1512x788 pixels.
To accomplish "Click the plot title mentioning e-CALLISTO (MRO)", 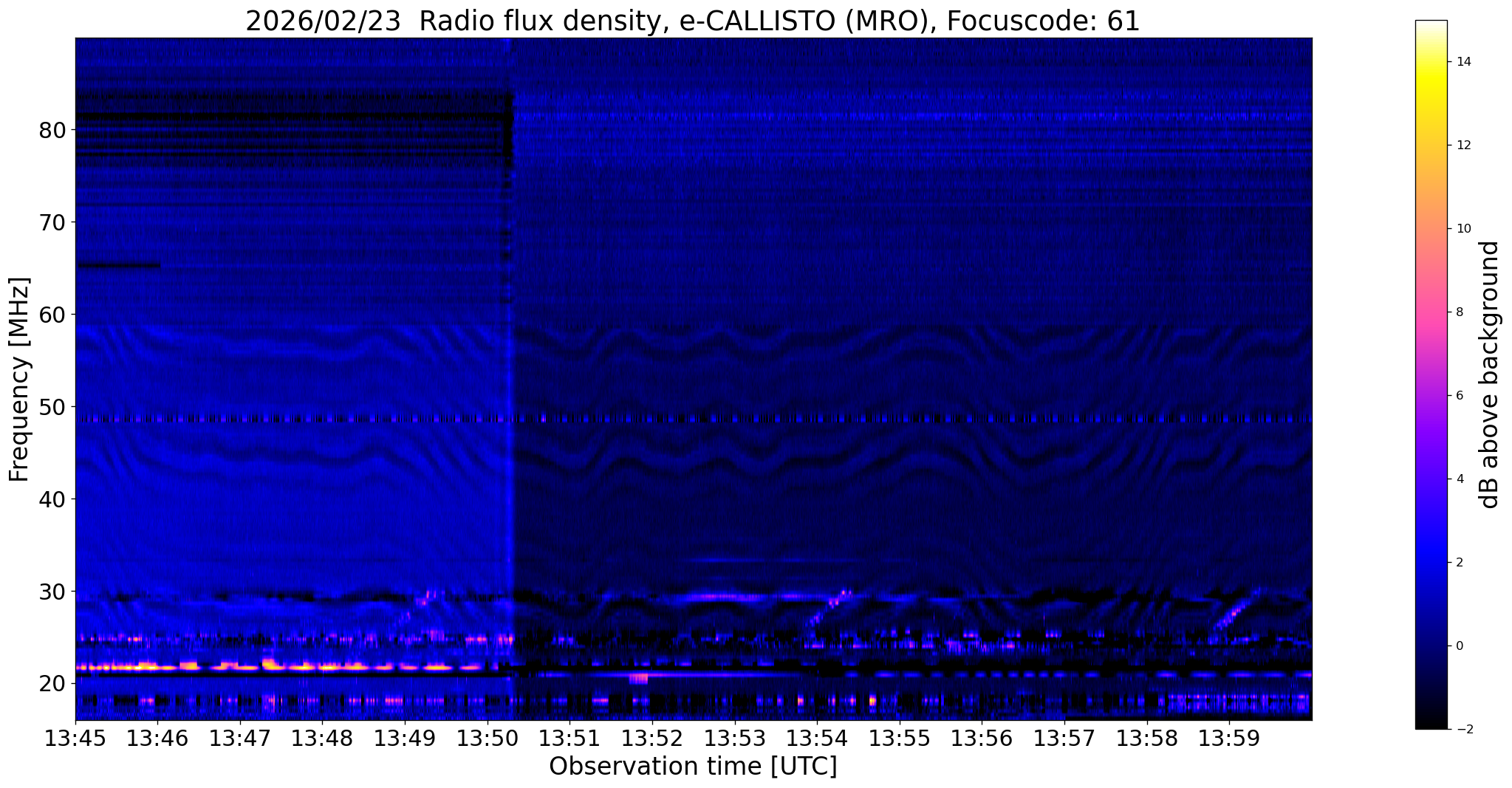I will 693,21.
